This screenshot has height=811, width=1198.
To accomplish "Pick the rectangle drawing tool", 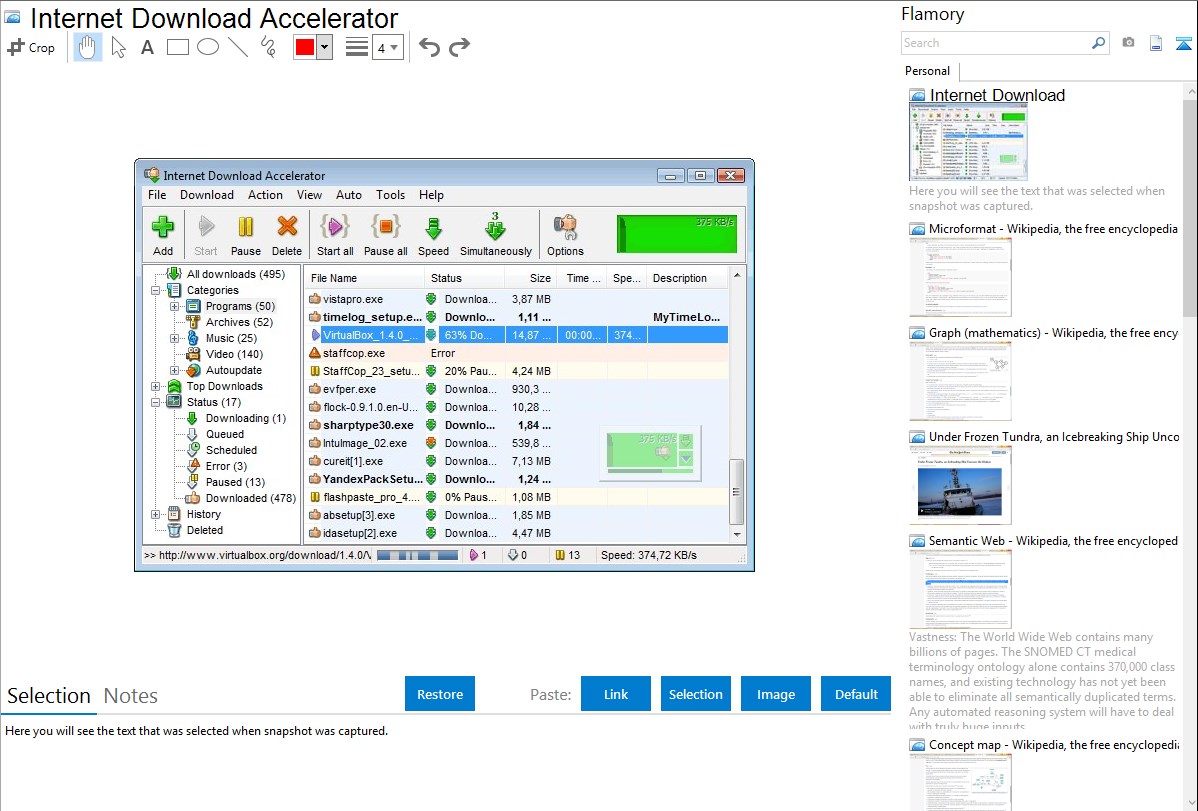I will coord(177,47).
